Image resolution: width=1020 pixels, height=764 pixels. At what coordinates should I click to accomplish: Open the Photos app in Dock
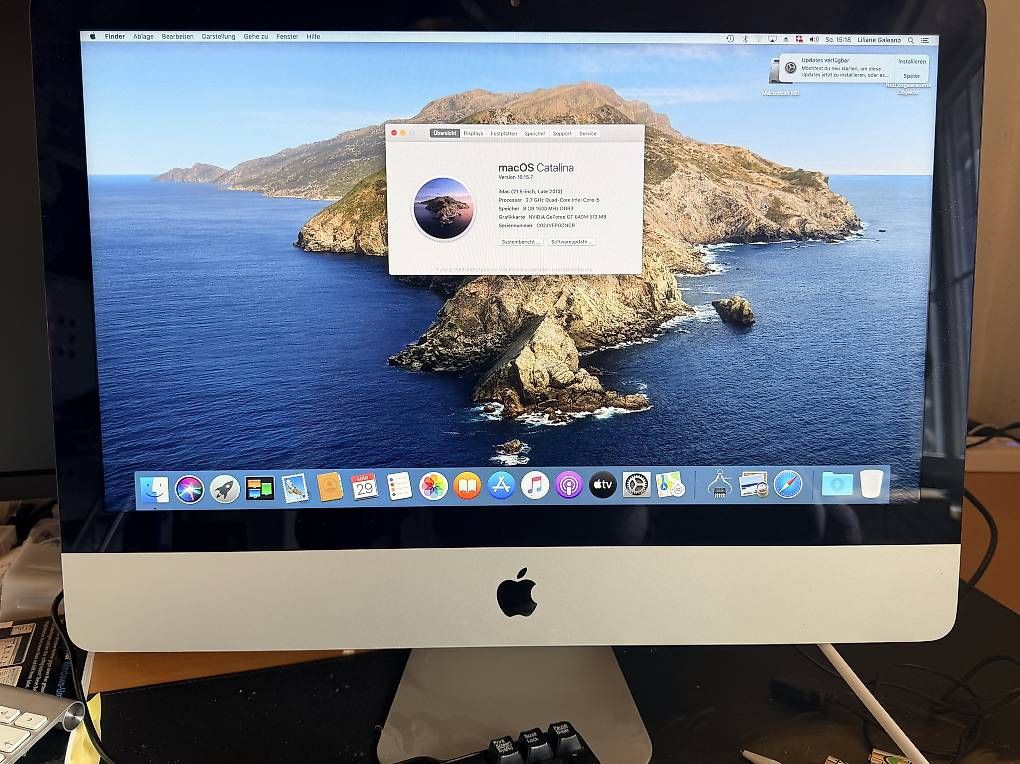433,486
